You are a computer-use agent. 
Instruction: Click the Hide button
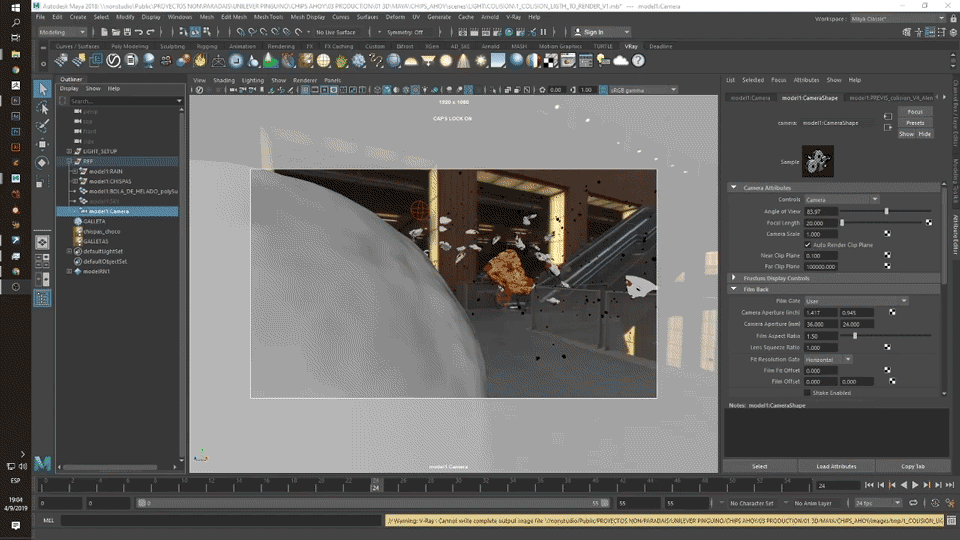[x=924, y=134]
